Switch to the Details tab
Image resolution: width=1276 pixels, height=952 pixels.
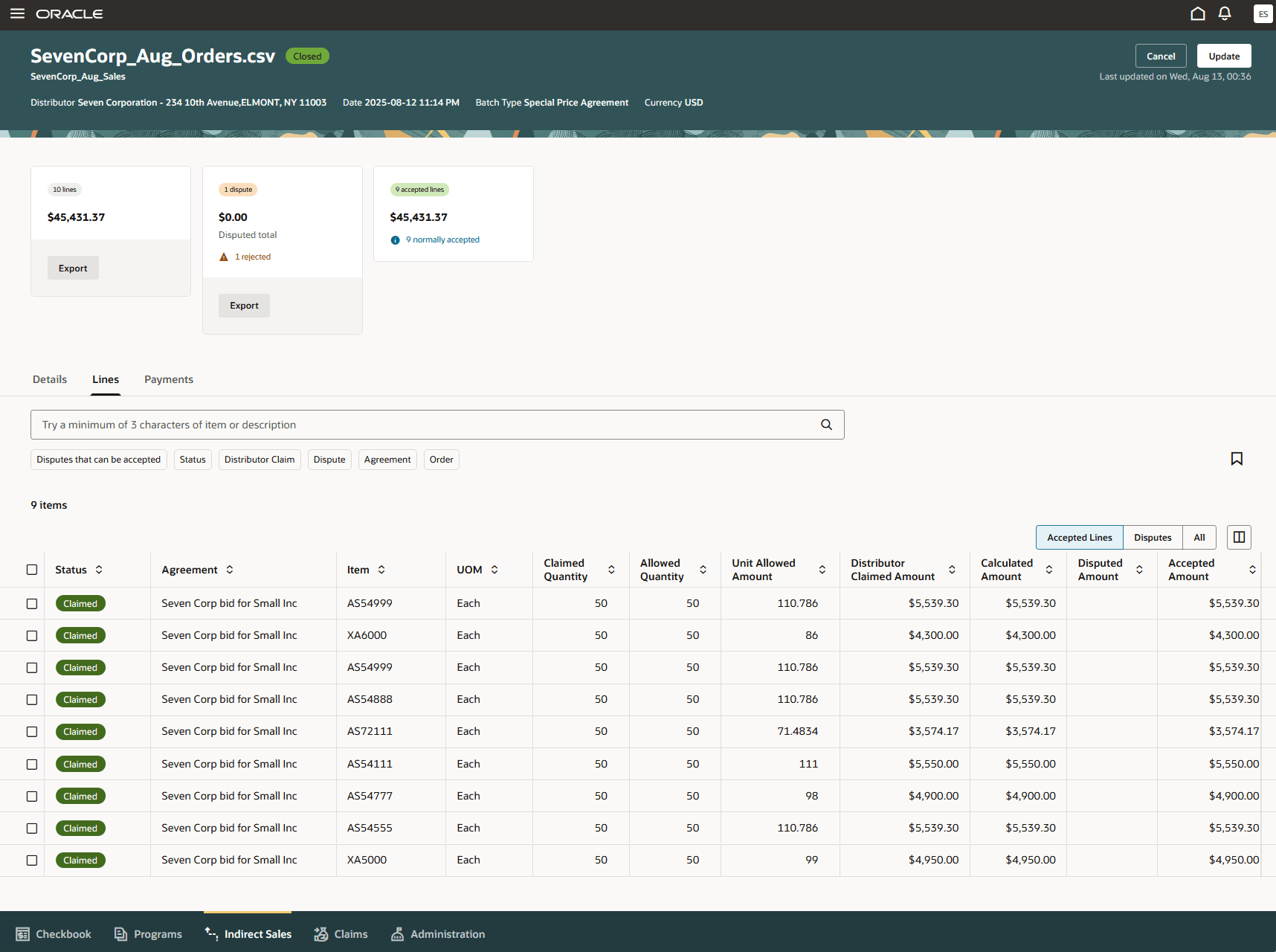[50, 379]
